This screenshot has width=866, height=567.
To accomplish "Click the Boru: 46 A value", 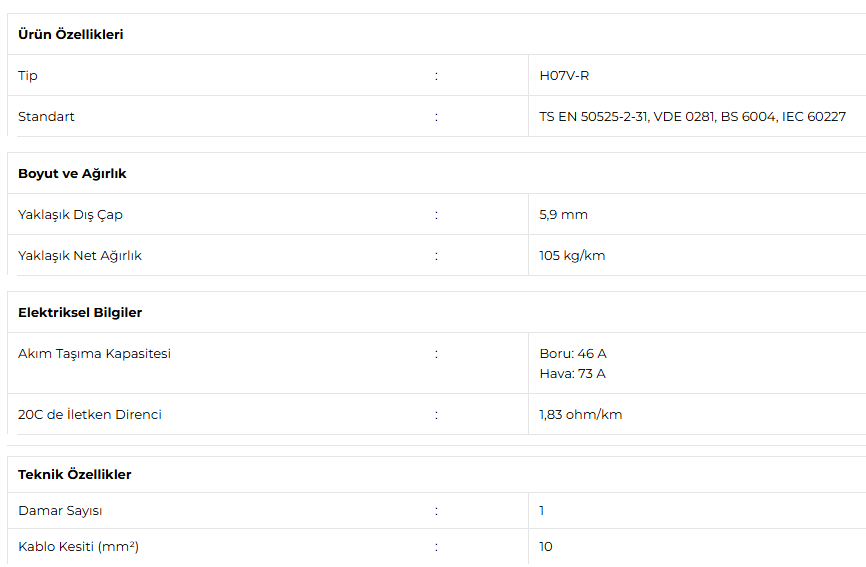I will pos(573,353).
